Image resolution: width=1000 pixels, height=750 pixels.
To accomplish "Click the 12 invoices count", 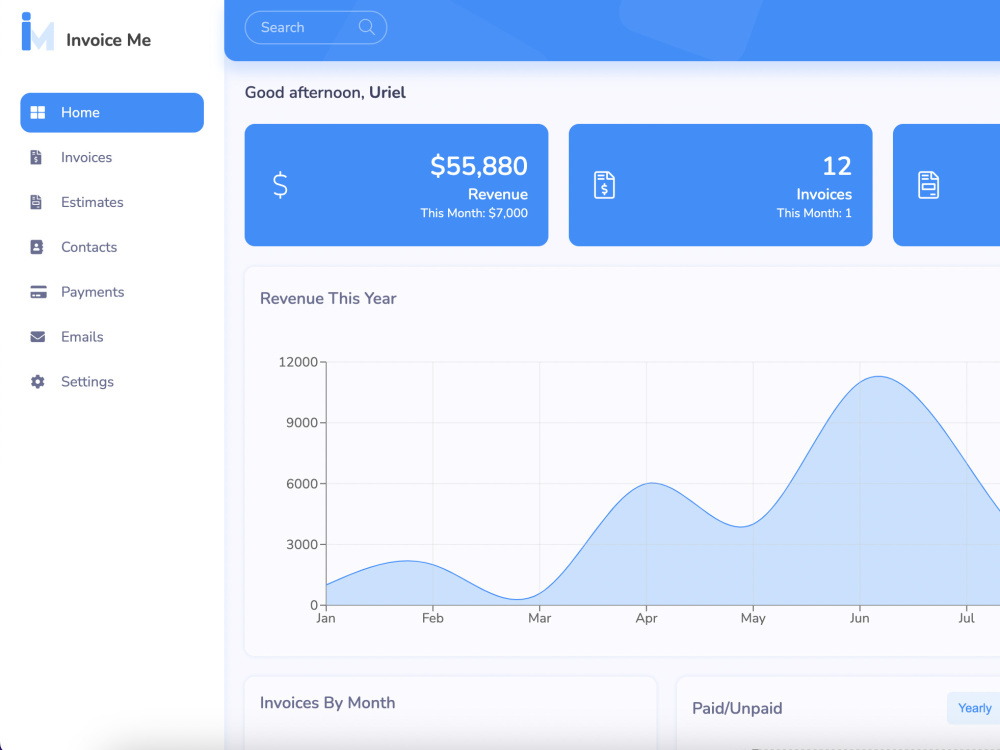I will tap(837, 166).
